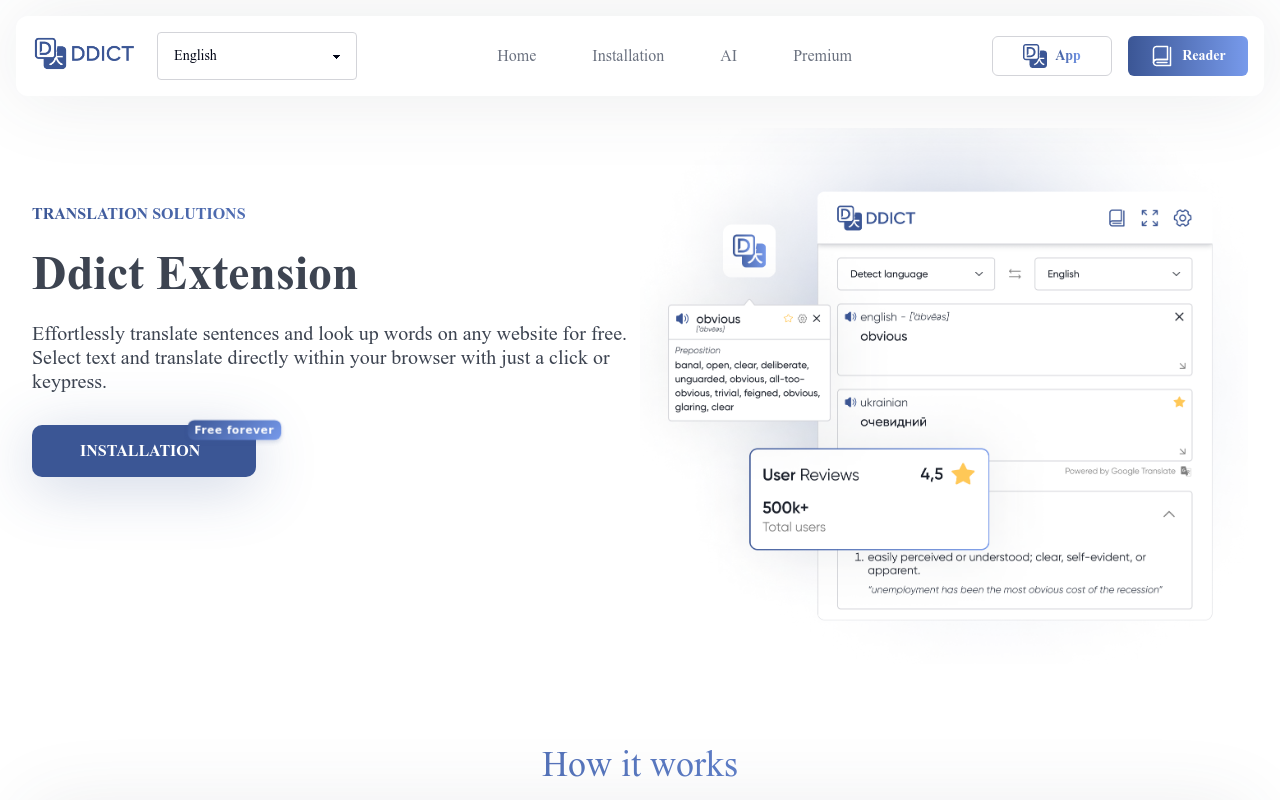Open the Premium menu item

pyautogui.click(x=822, y=56)
